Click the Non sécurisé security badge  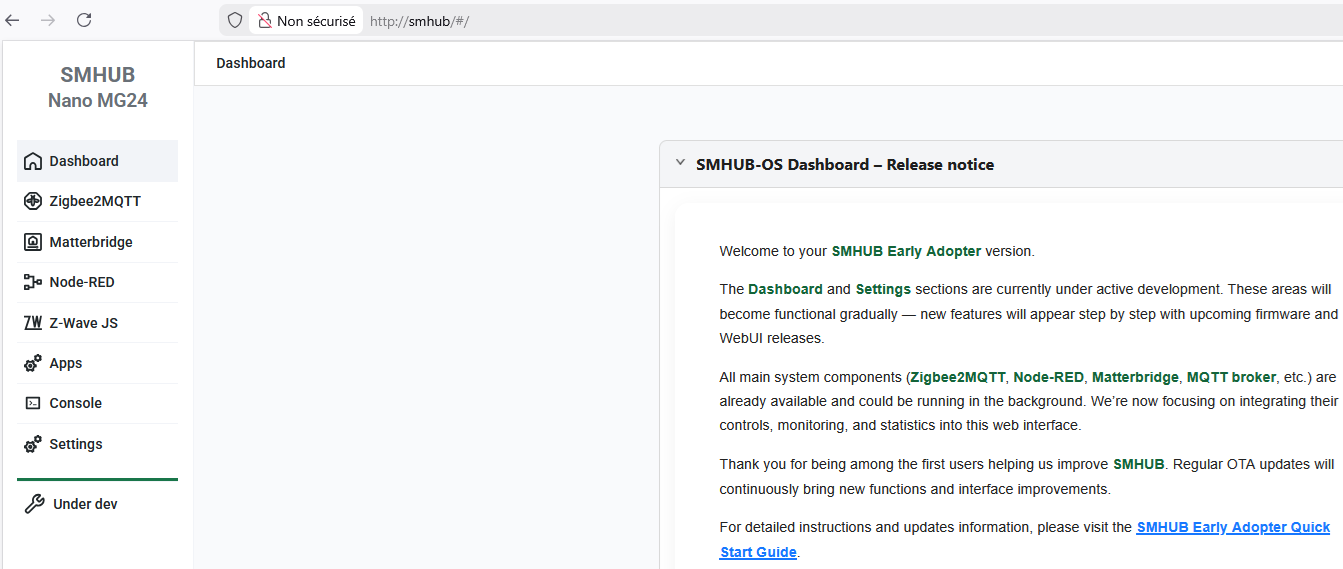click(x=306, y=20)
